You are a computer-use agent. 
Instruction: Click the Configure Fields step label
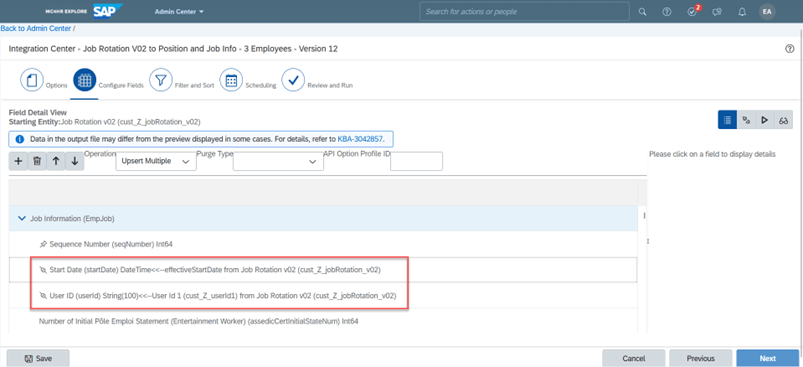point(121,85)
